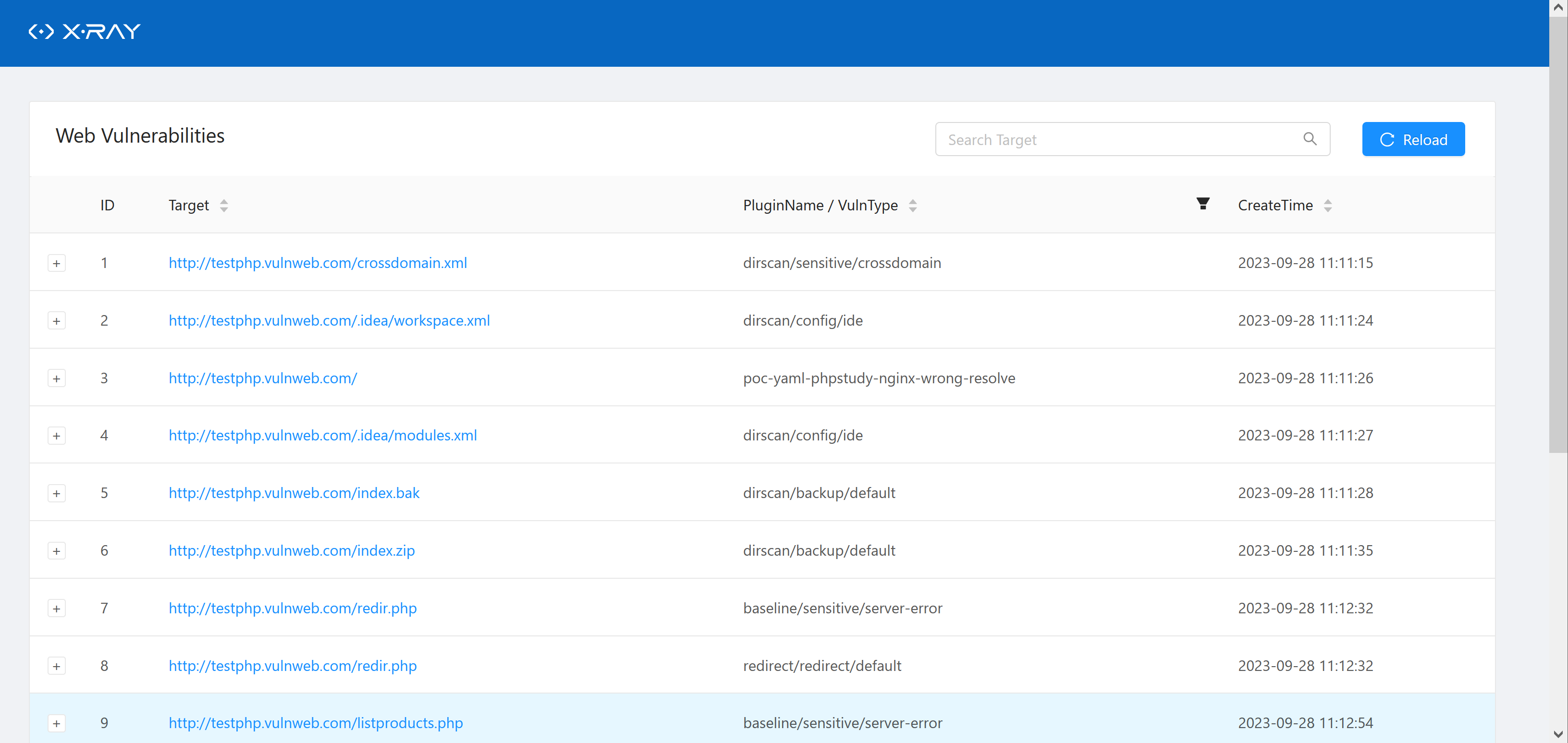The width and height of the screenshot is (1568, 743).
Task: Select timestamp 2023-09-28 11:11:24
Action: tap(1305, 320)
